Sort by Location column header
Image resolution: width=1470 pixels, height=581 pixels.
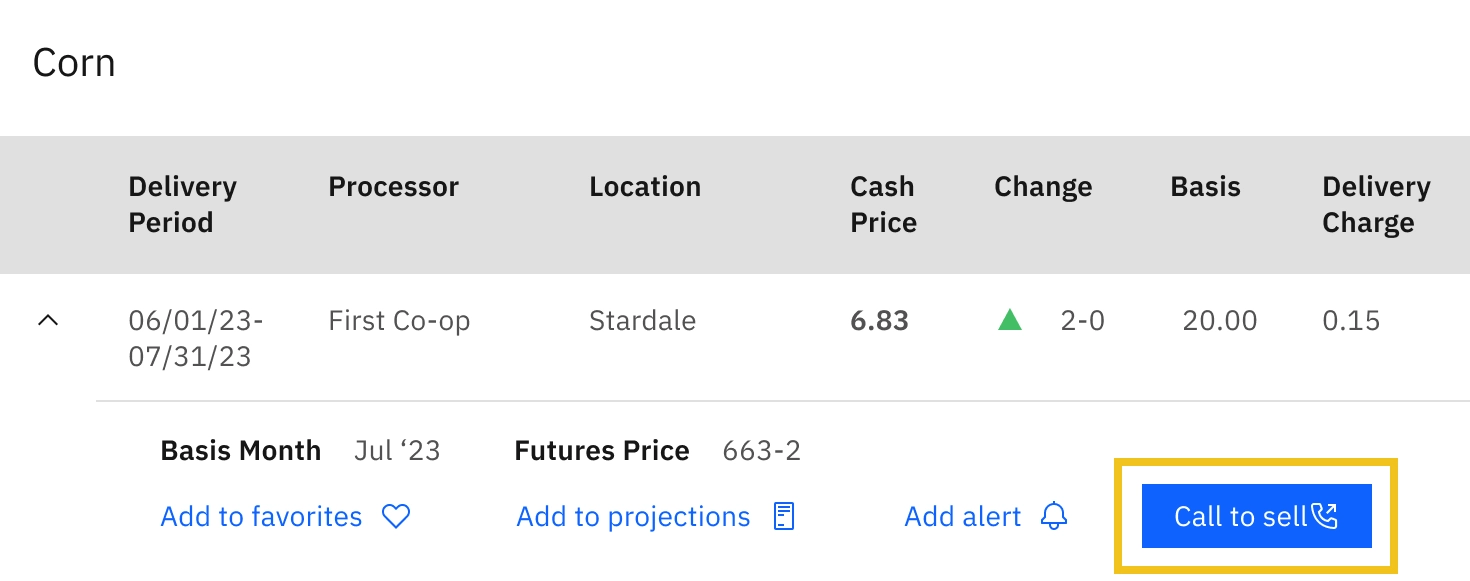pyautogui.click(x=645, y=187)
